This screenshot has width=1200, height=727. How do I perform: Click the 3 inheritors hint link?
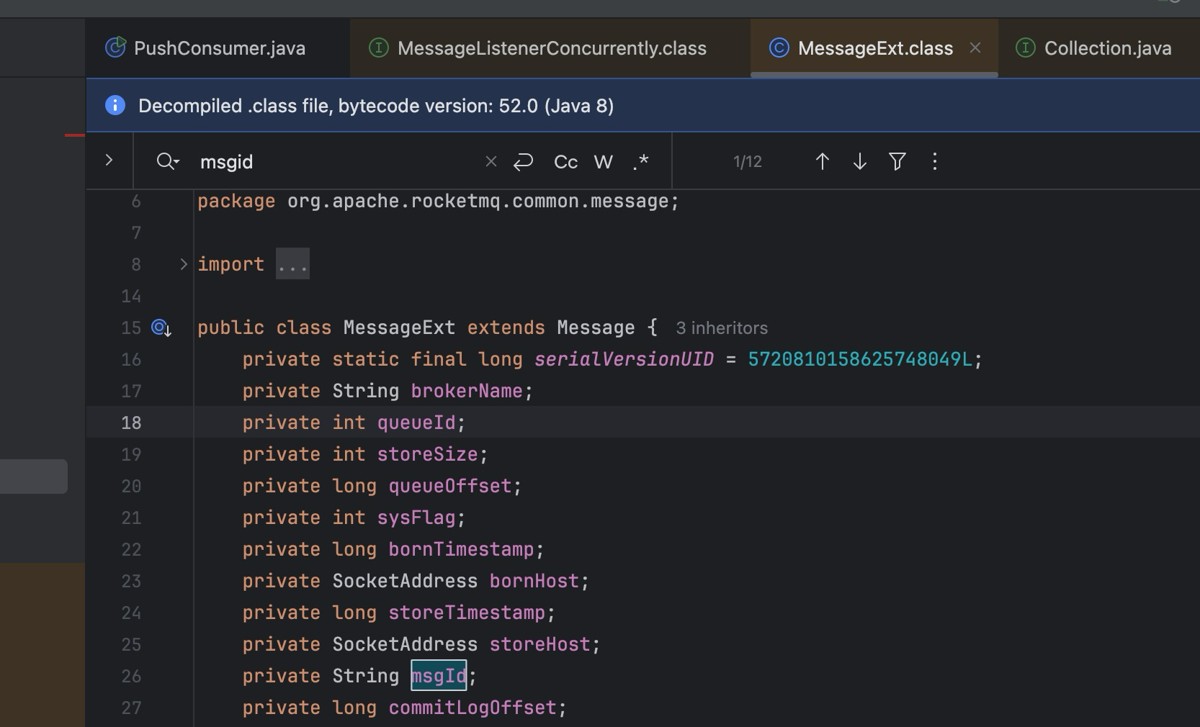coord(721,328)
